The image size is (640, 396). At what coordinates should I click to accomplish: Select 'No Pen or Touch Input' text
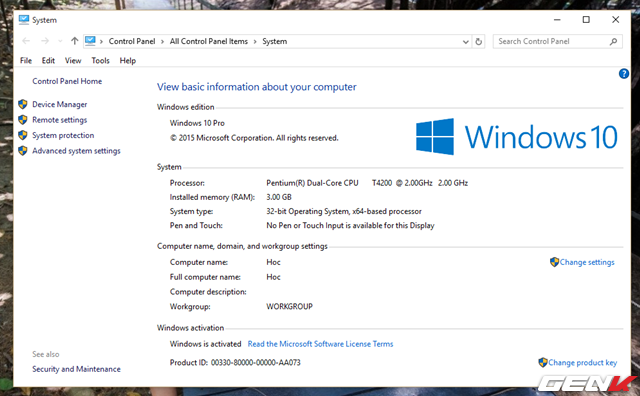(x=304, y=226)
